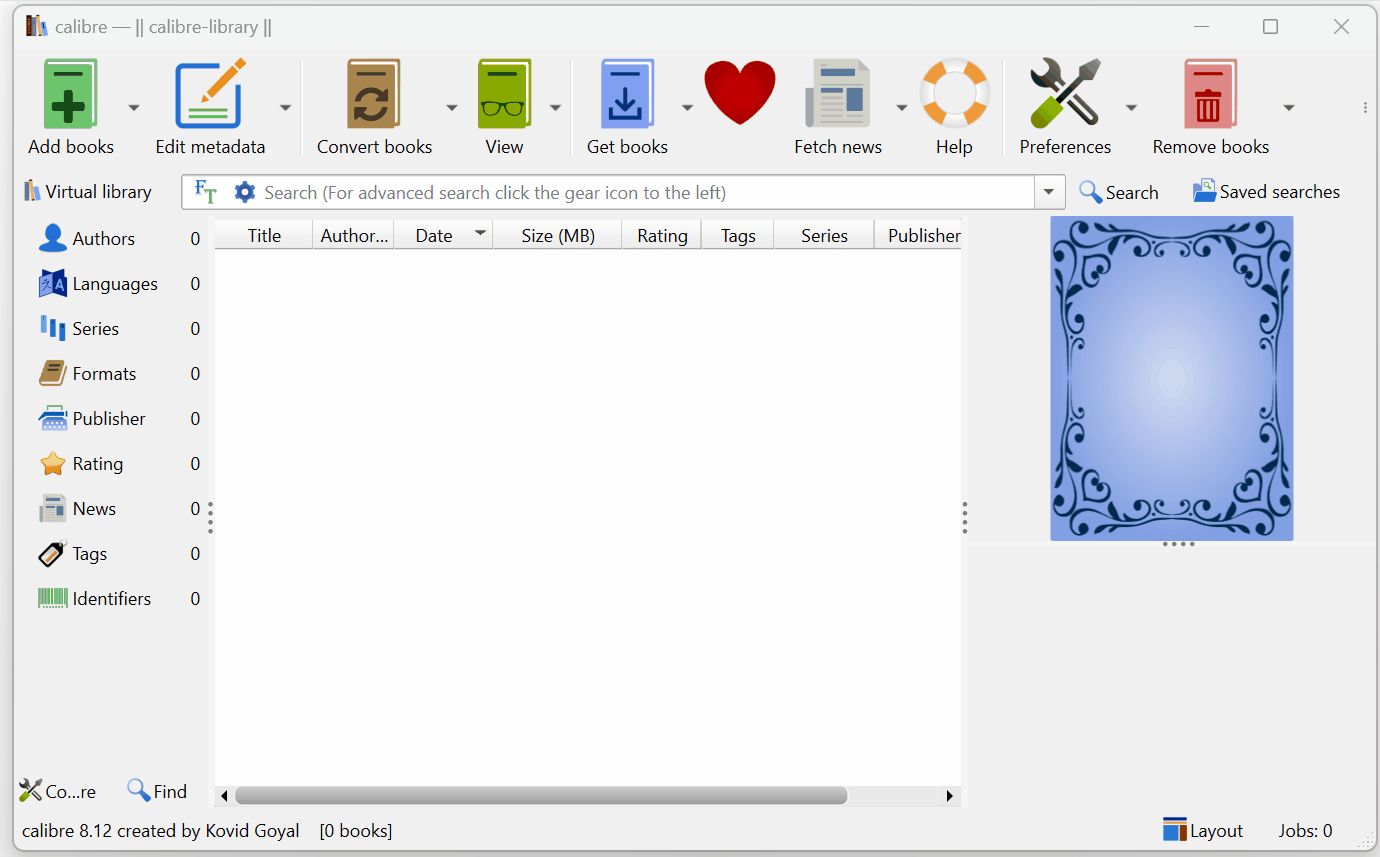This screenshot has height=857, width=1380.
Task: Open the donate heart icon
Action: click(740, 93)
